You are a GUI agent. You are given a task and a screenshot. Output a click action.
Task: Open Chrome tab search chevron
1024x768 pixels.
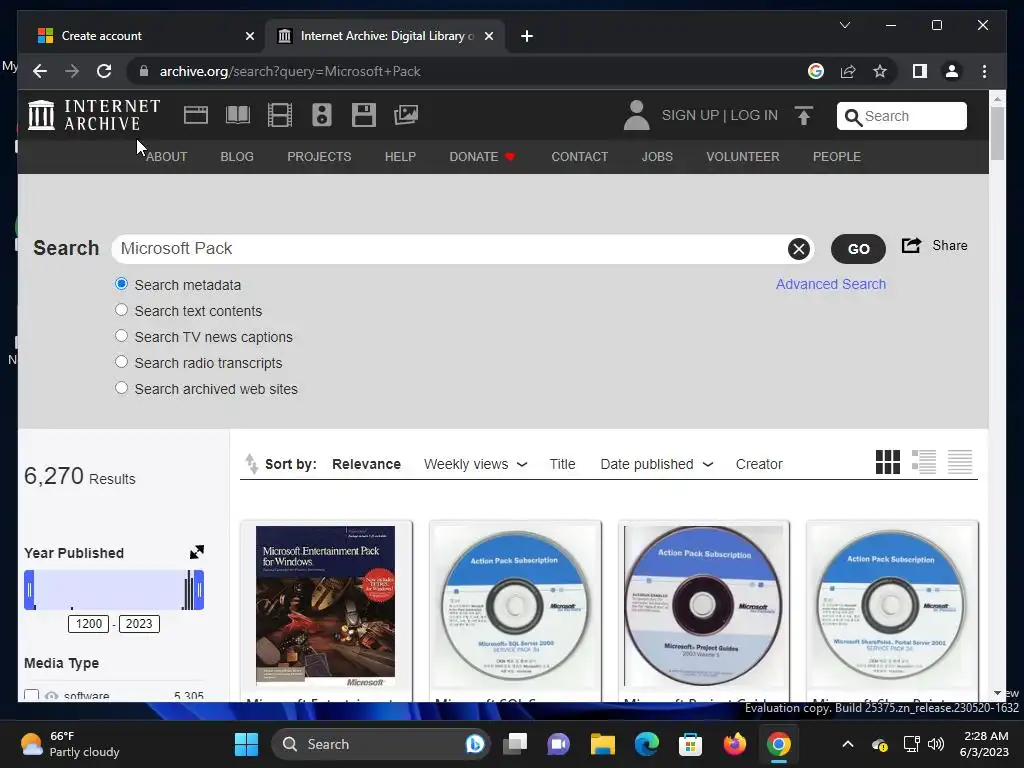[844, 25]
